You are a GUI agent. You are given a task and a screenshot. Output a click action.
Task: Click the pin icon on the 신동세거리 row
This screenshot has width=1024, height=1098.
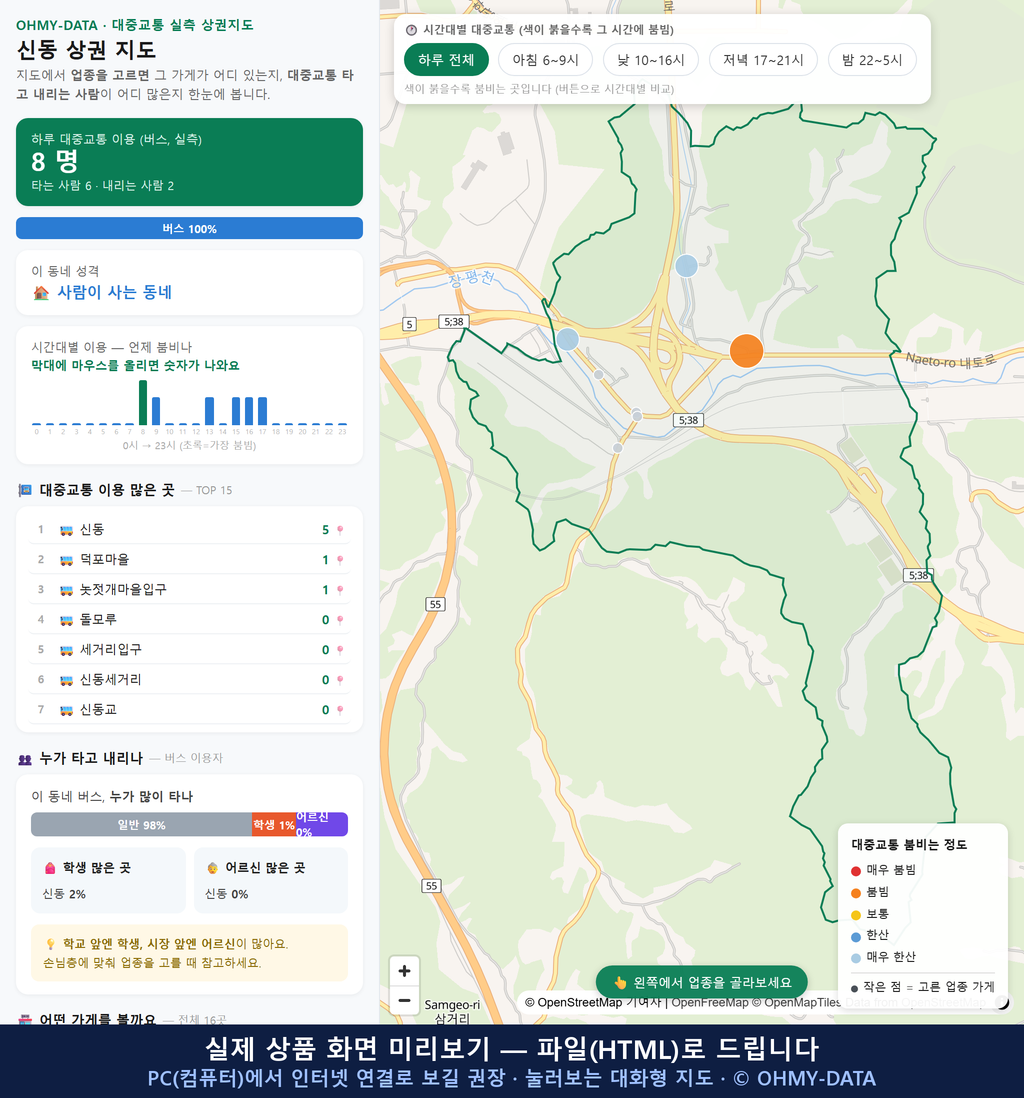pyautogui.click(x=340, y=681)
